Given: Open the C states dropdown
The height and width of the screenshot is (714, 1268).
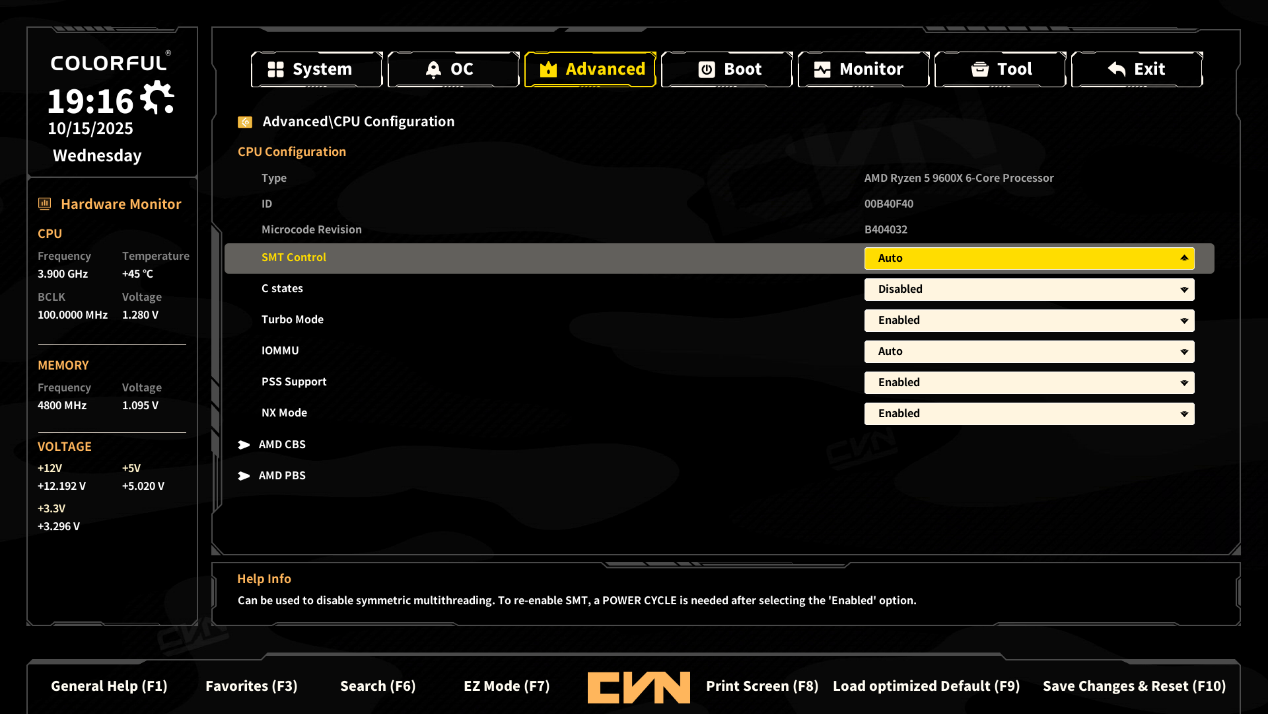Looking at the screenshot, I should click(x=1029, y=289).
